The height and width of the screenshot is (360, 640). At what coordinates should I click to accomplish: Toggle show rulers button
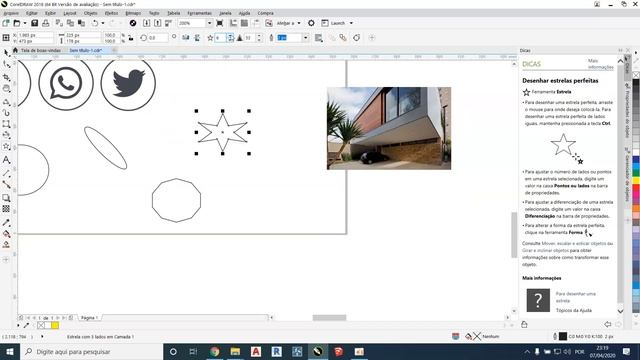(x=233, y=23)
